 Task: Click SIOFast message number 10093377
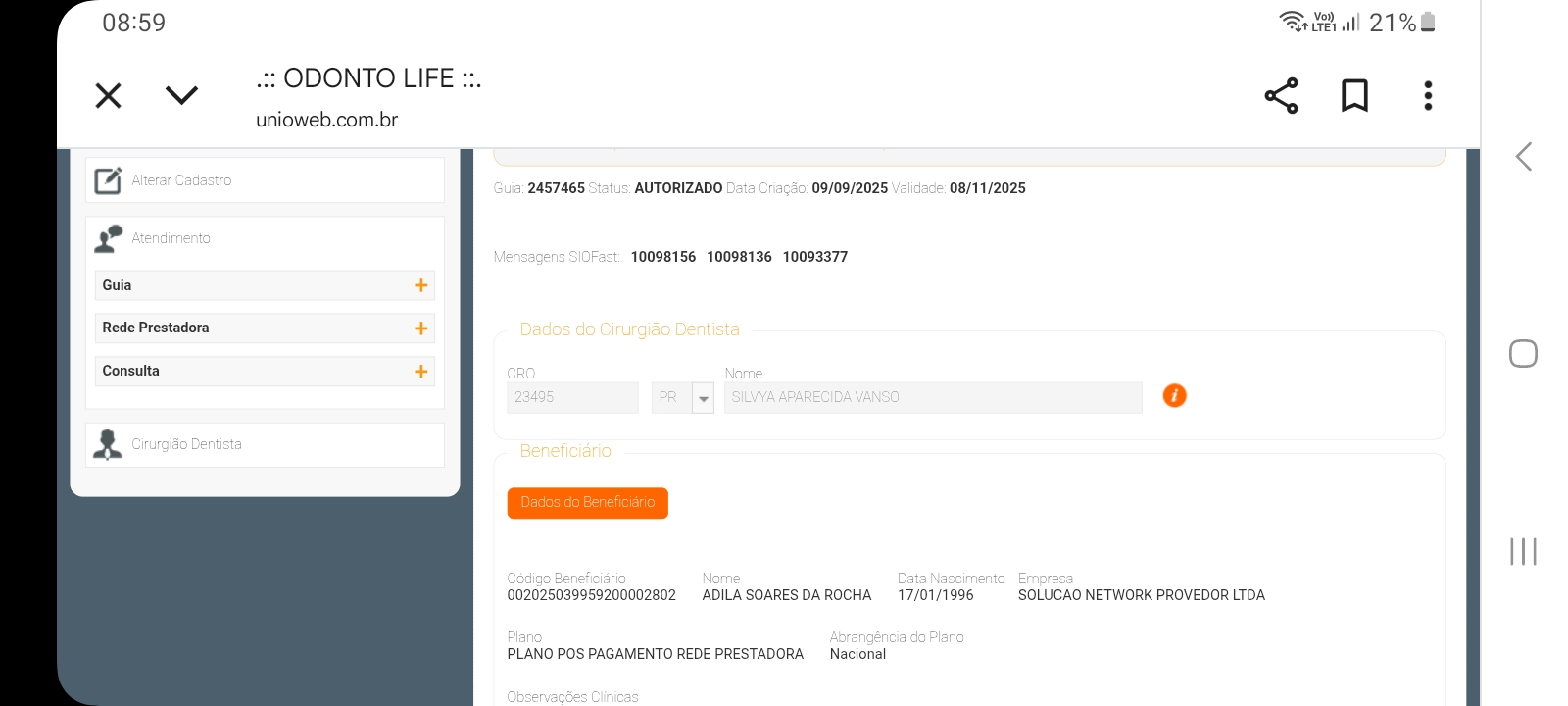click(x=815, y=257)
